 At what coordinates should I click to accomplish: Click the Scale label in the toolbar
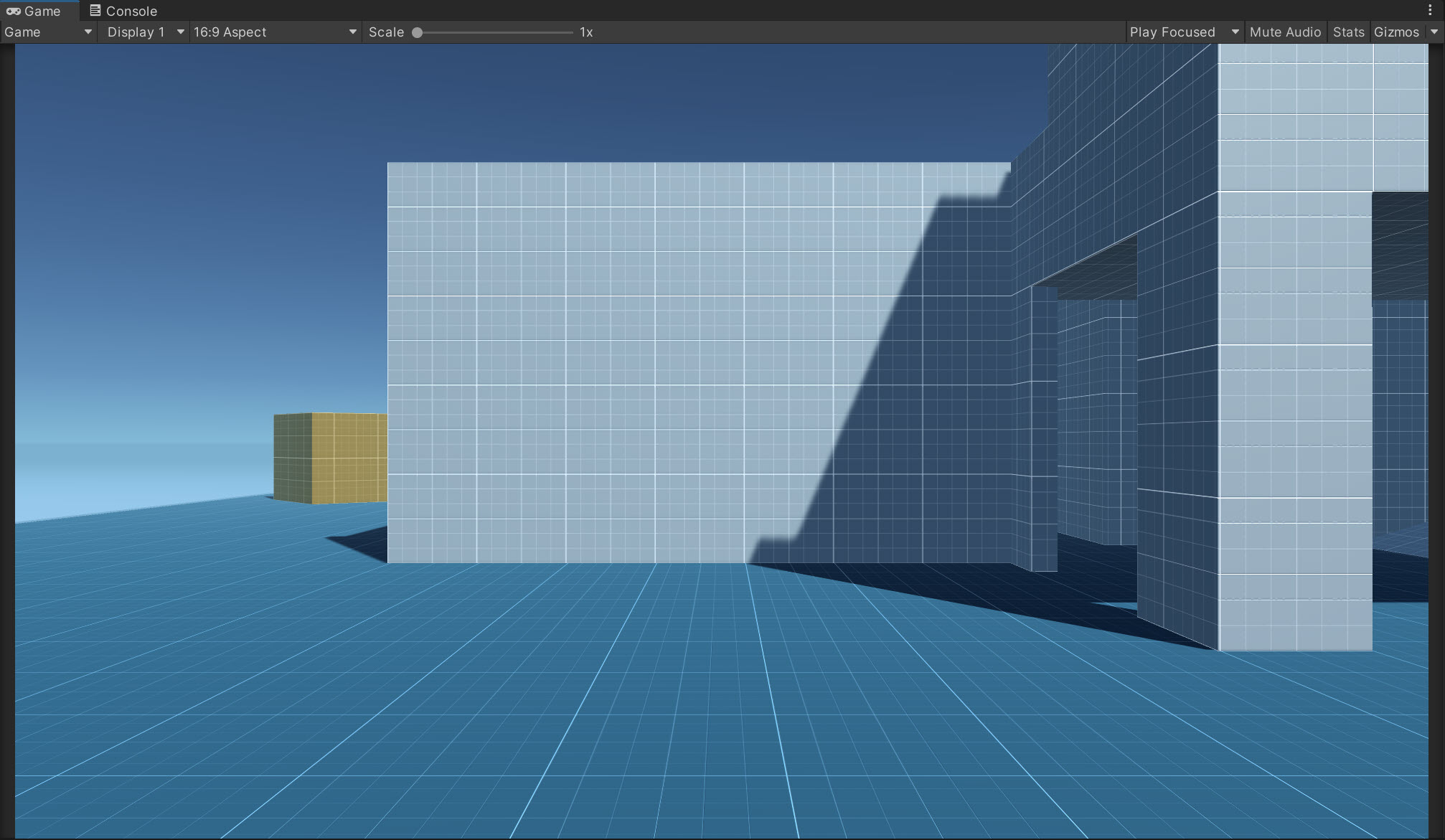coord(386,32)
